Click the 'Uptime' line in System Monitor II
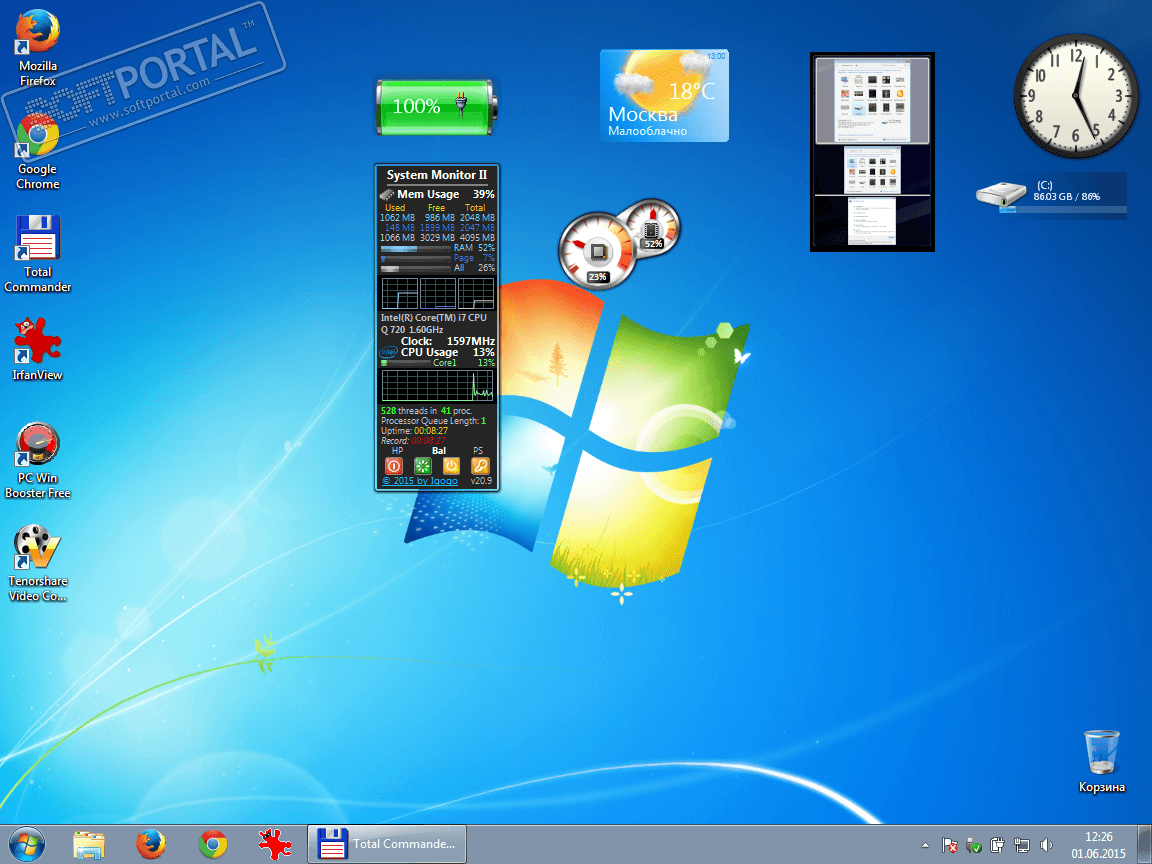Image resolution: width=1152 pixels, height=864 pixels. pos(414,431)
